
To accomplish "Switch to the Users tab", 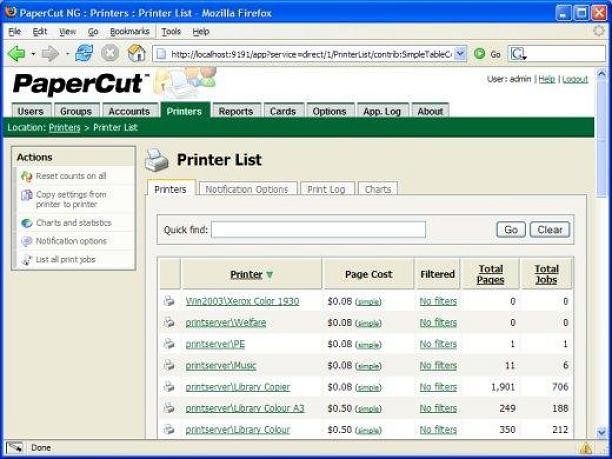I will 31,111.
